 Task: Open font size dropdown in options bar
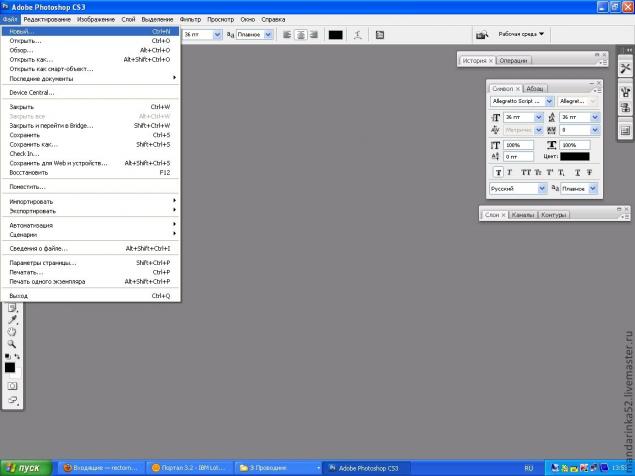click(217, 35)
